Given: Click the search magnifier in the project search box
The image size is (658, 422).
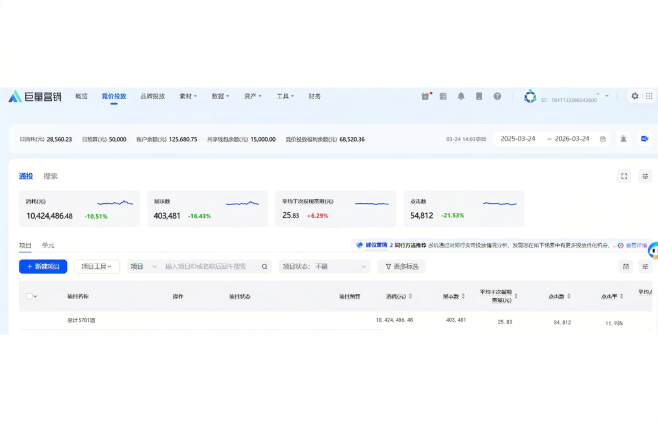Looking at the screenshot, I should pos(264,266).
